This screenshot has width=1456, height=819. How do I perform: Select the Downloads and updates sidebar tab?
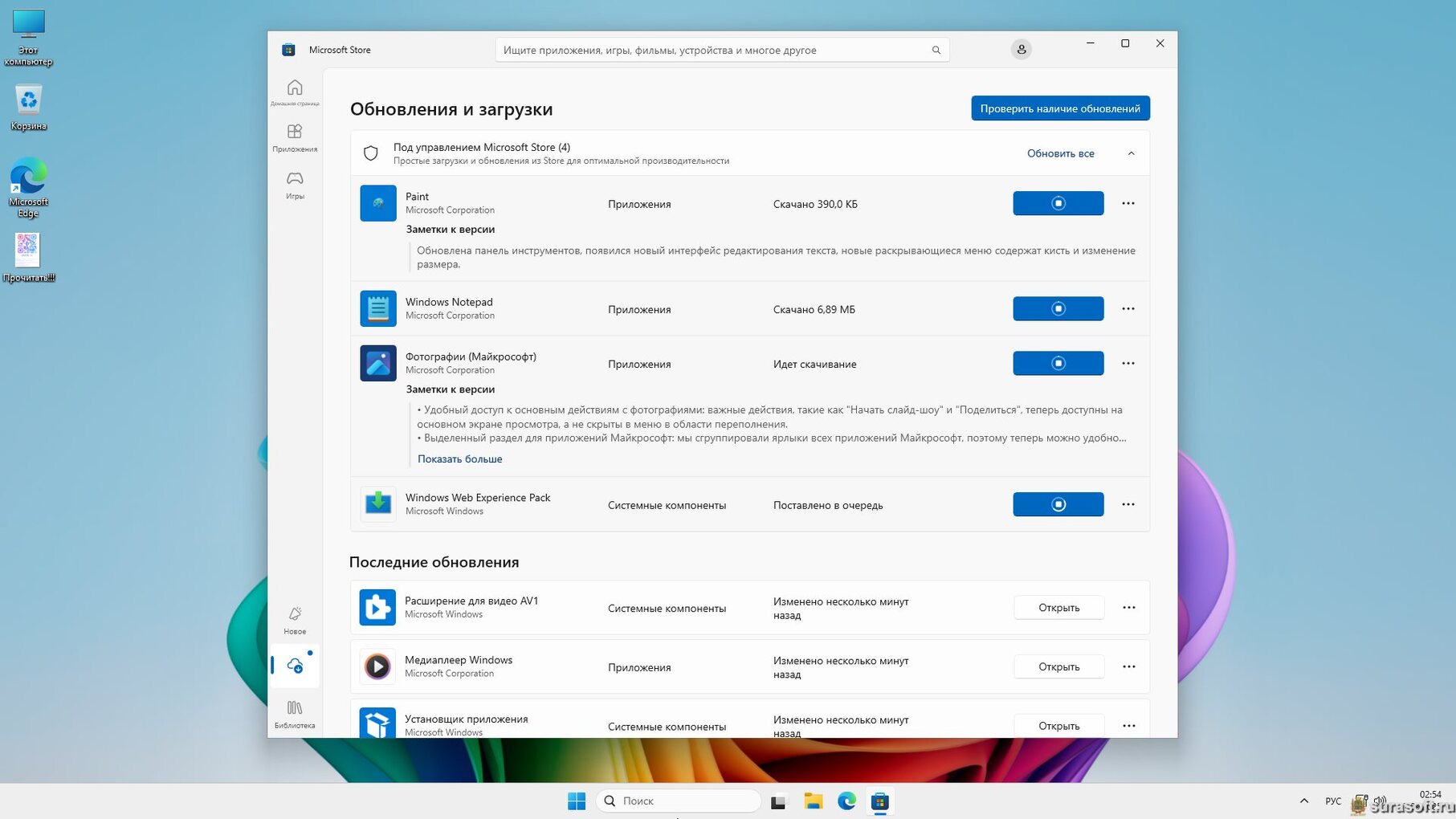(295, 666)
